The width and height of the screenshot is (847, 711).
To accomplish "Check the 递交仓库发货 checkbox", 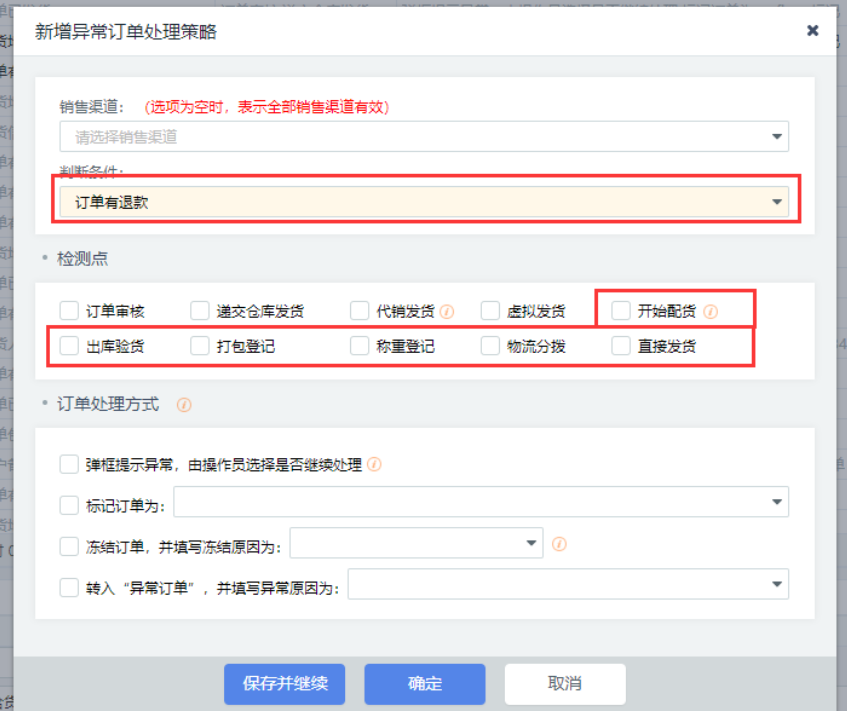I will pos(200,311).
